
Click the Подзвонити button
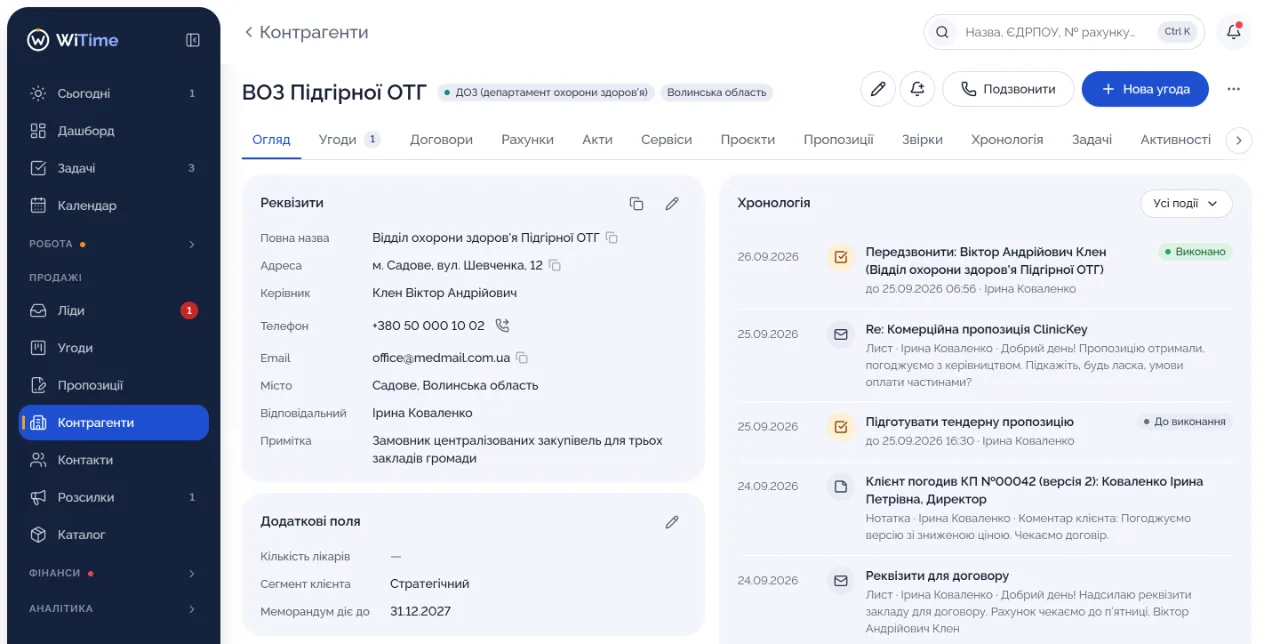[x=1008, y=89]
